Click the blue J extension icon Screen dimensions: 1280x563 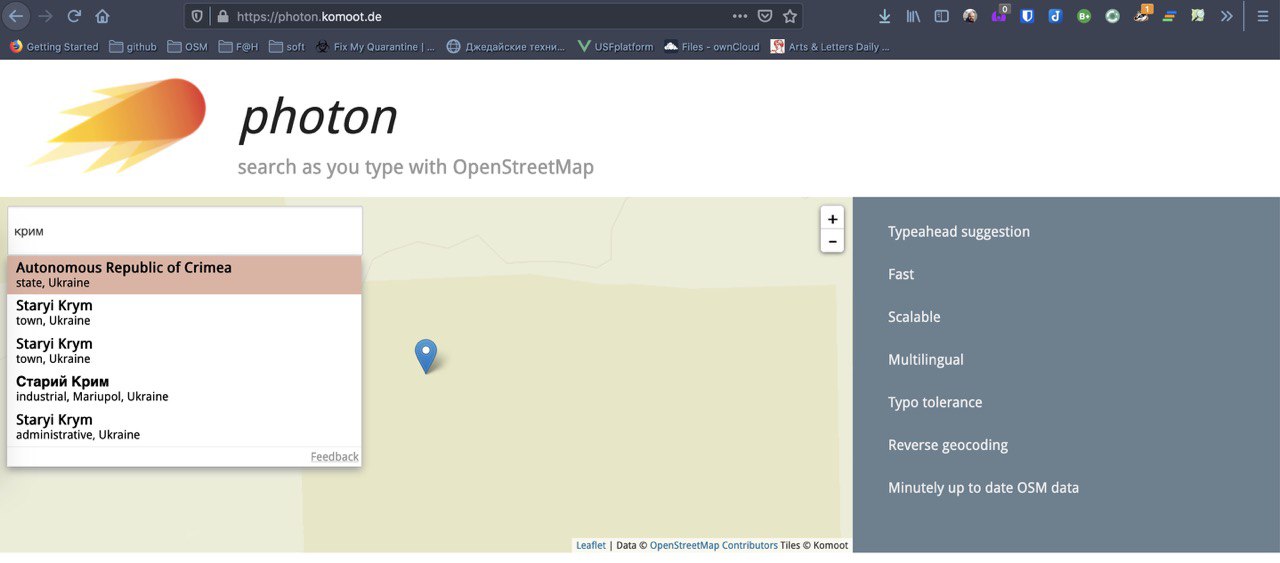1055,16
